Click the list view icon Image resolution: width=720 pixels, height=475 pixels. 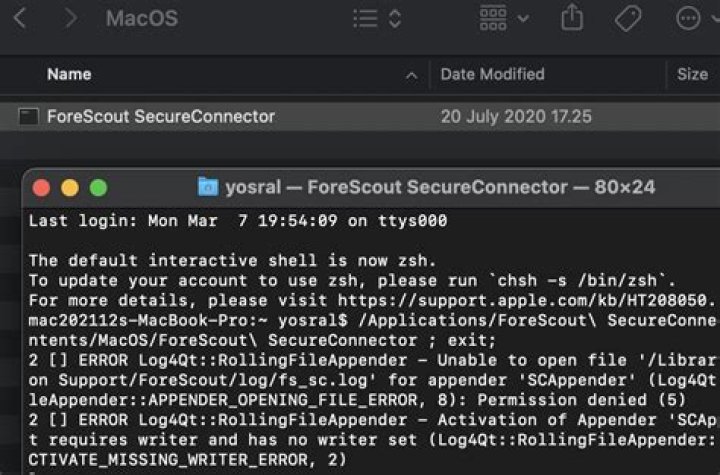click(366, 18)
